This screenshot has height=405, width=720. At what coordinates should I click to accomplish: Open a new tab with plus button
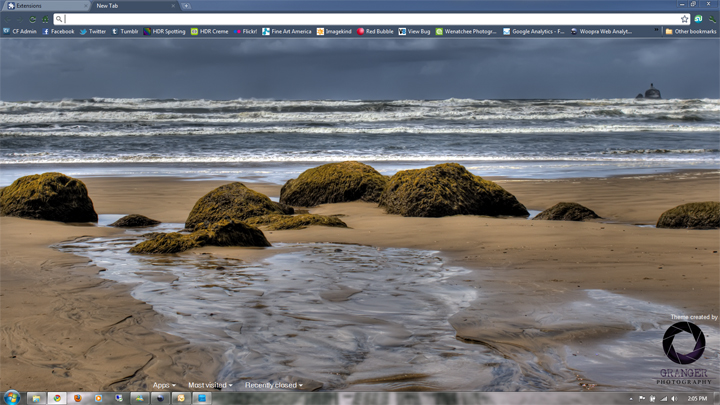186,6
